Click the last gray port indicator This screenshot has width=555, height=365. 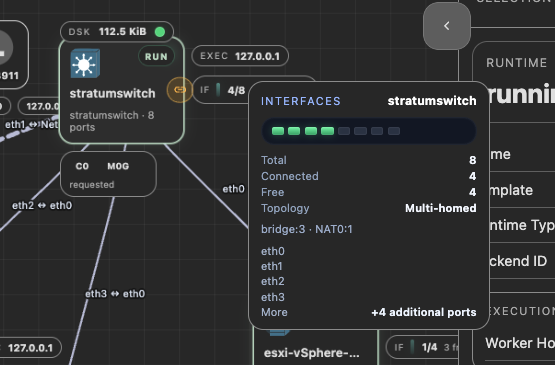coord(394,131)
